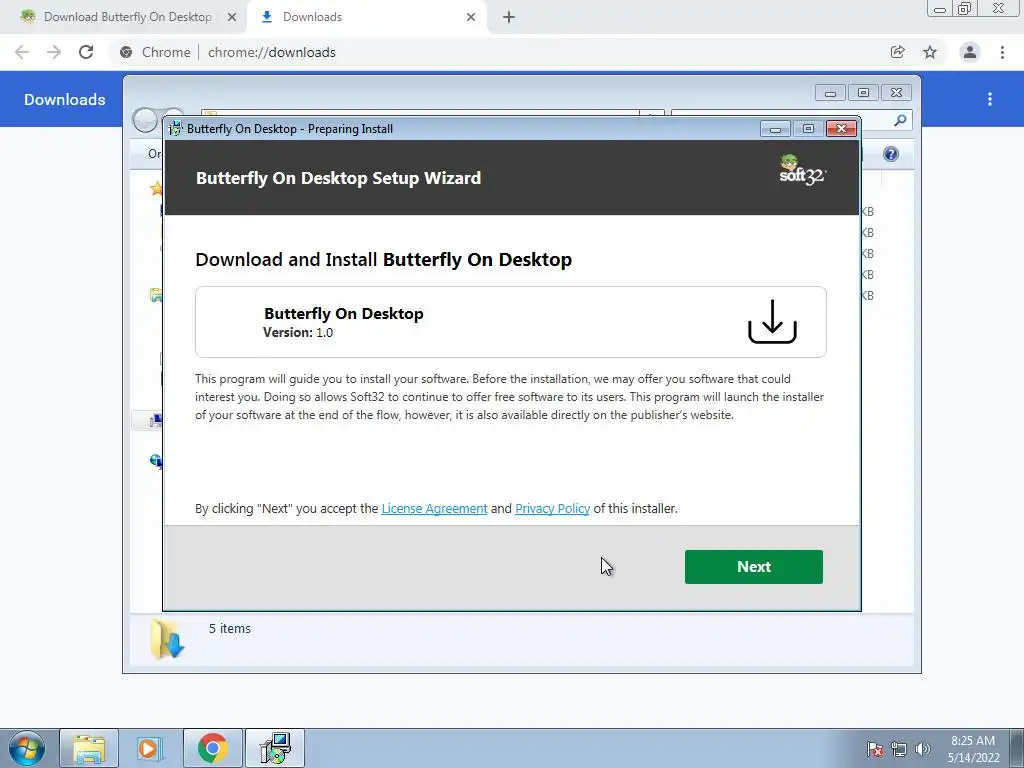Minimize the Explorer window behind installer
Screen dimensions: 1024x768
pyautogui.click(x=830, y=93)
